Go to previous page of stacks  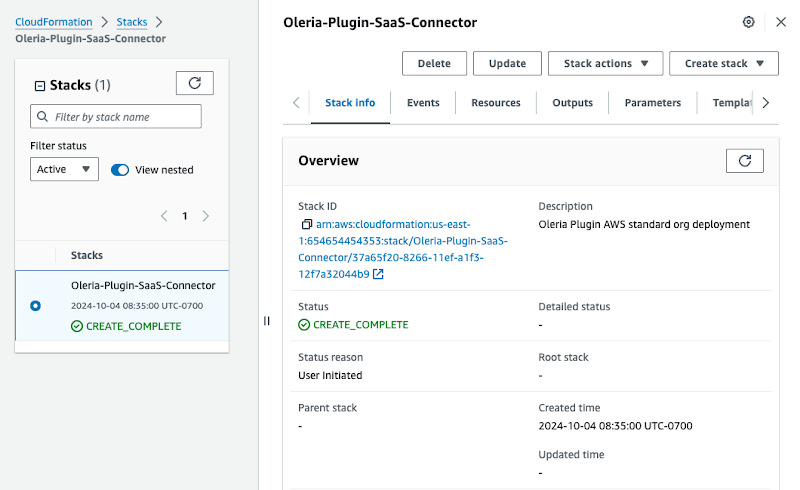[164, 216]
